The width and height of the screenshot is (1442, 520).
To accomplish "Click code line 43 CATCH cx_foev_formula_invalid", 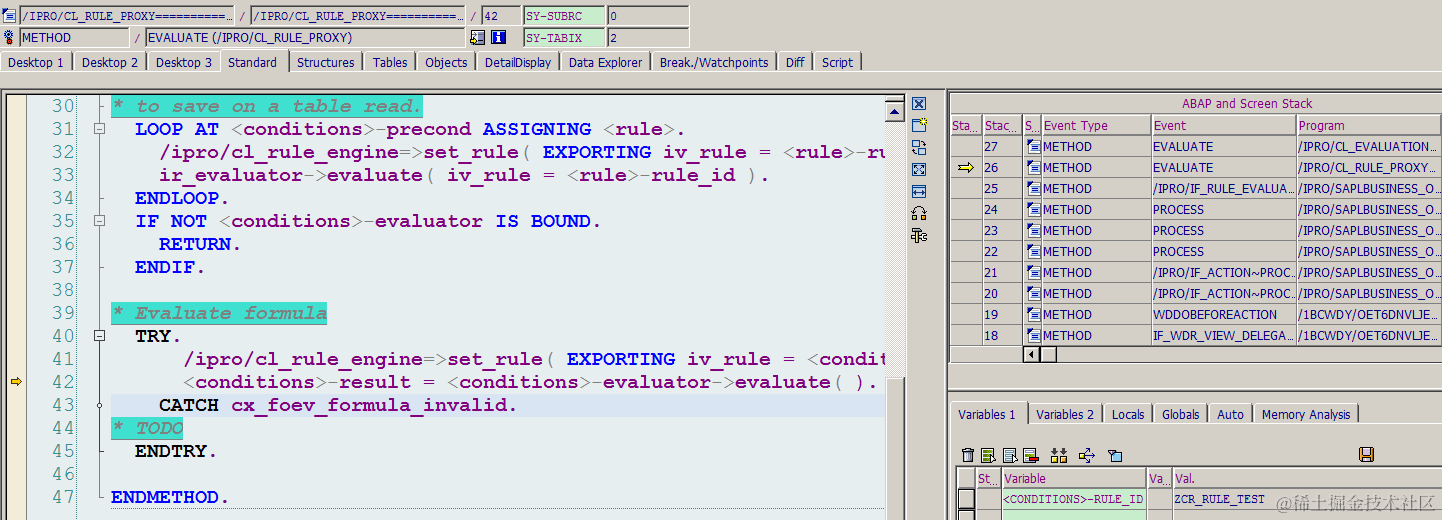I will [x=338, y=405].
